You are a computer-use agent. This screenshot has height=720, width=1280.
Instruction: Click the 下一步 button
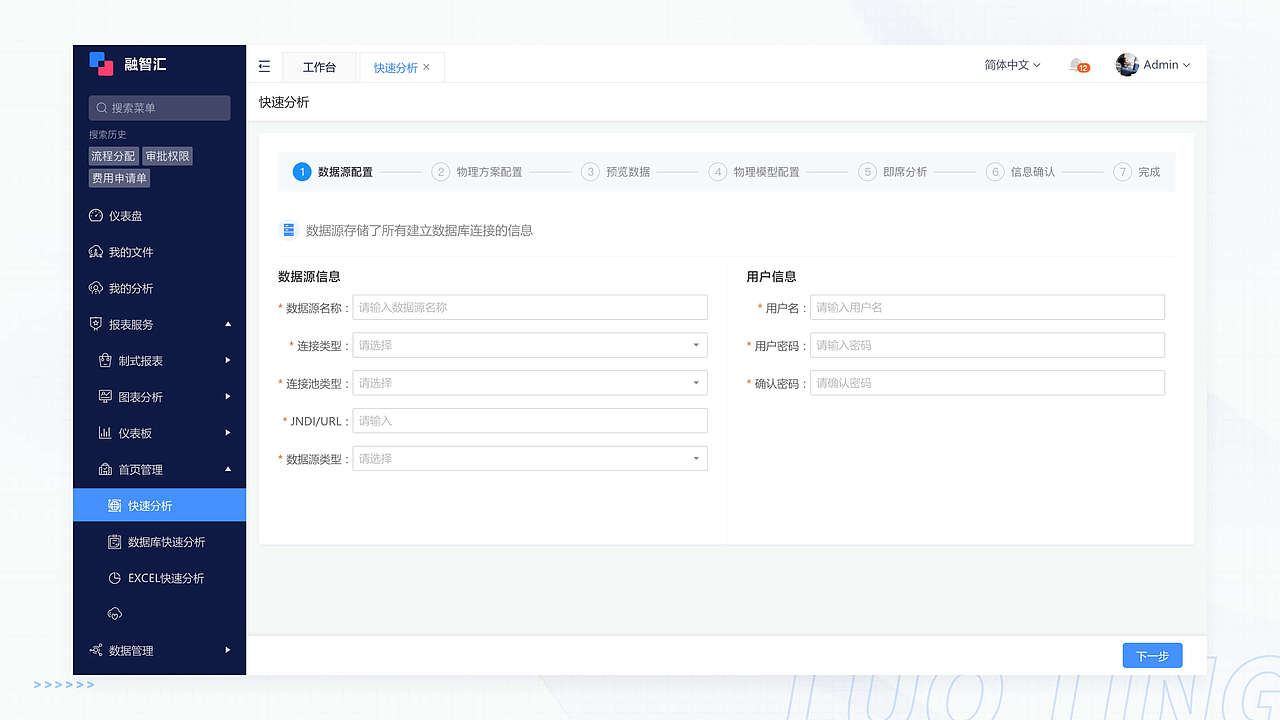point(1152,656)
